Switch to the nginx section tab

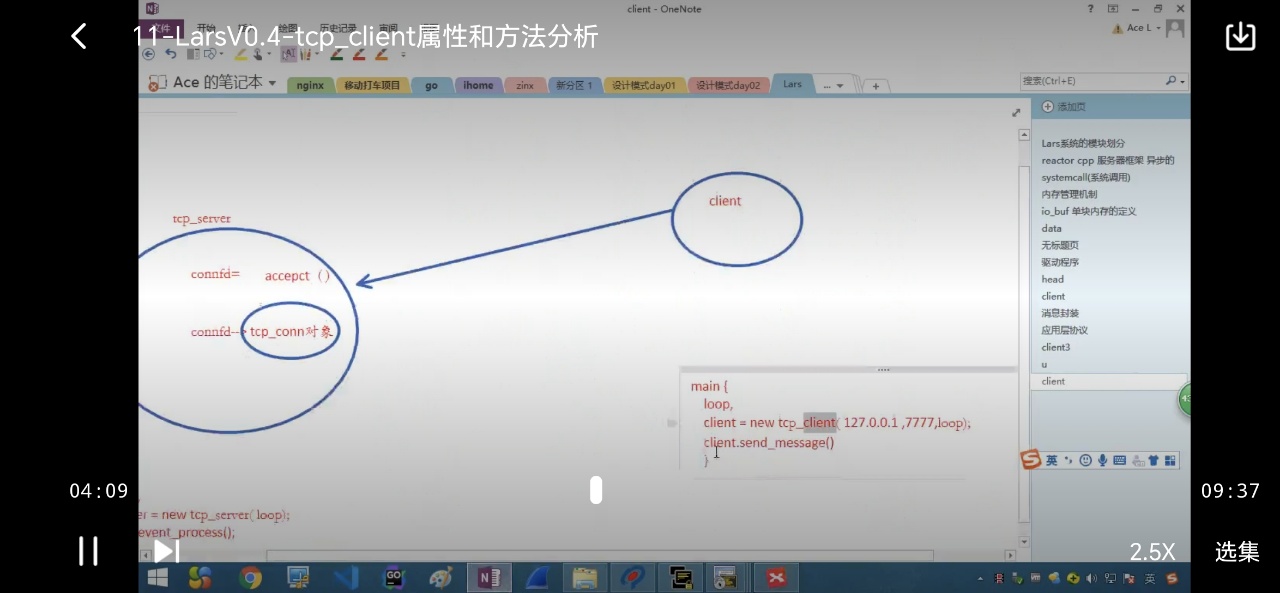[x=310, y=86]
